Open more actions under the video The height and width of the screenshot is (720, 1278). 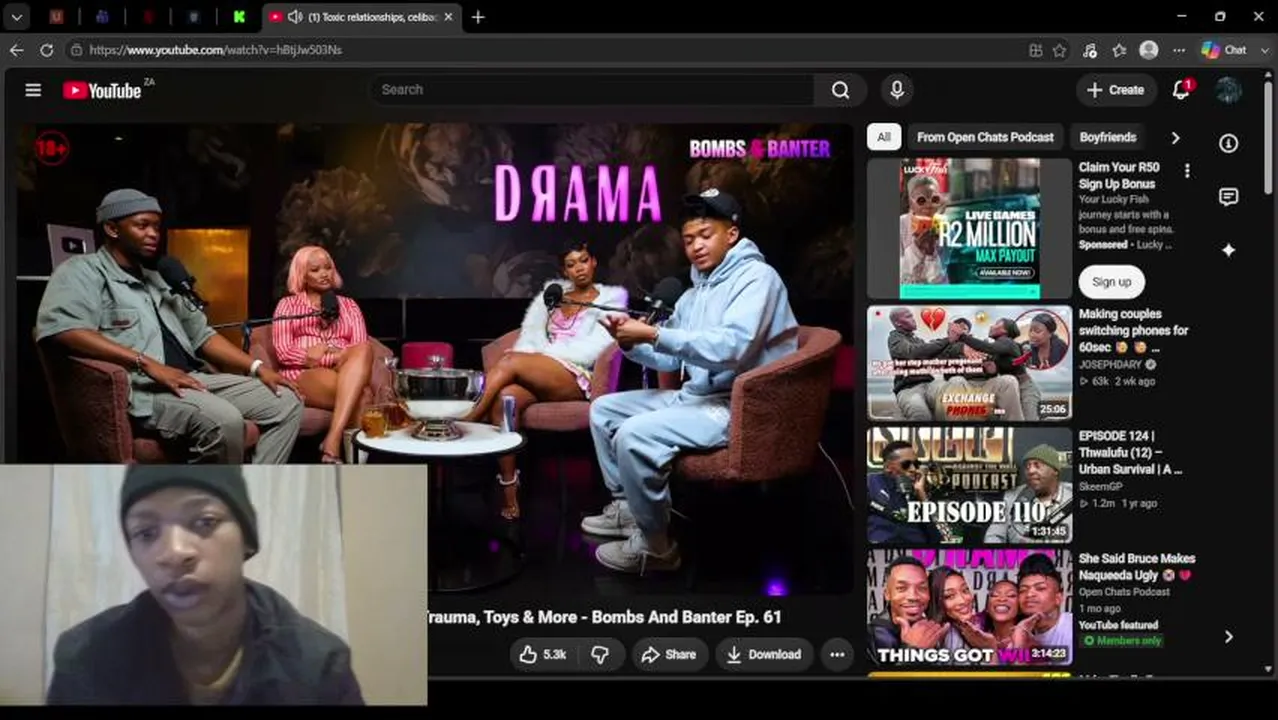point(837,655)
